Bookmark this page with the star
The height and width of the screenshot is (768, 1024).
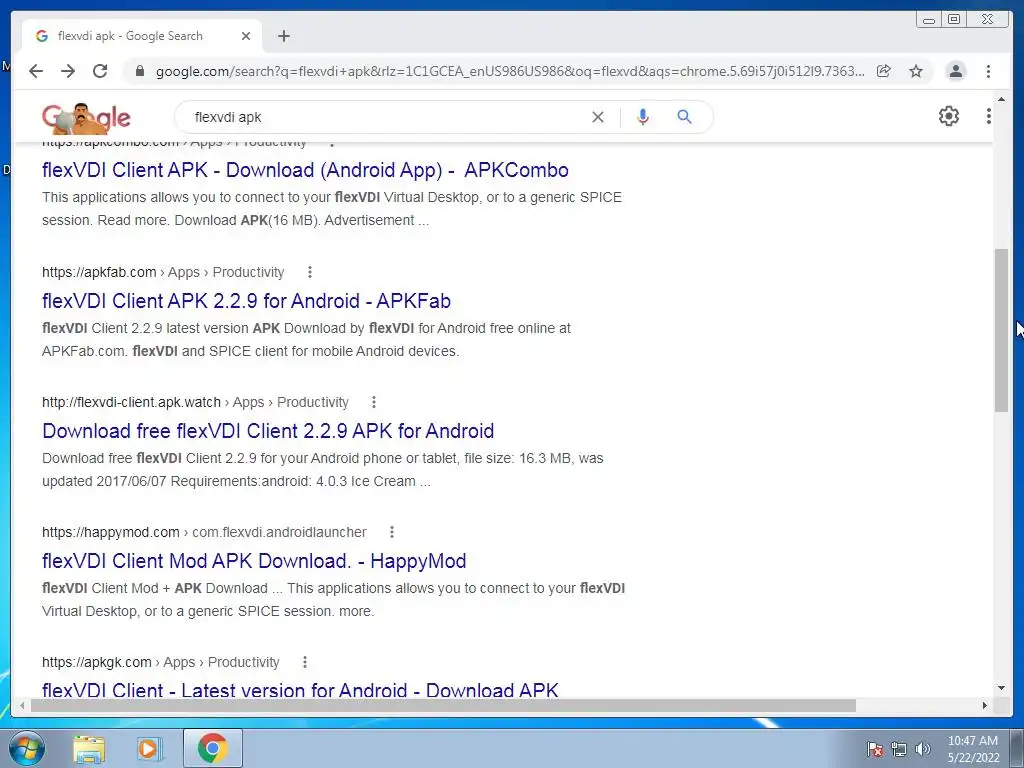(x=916, y=71)
